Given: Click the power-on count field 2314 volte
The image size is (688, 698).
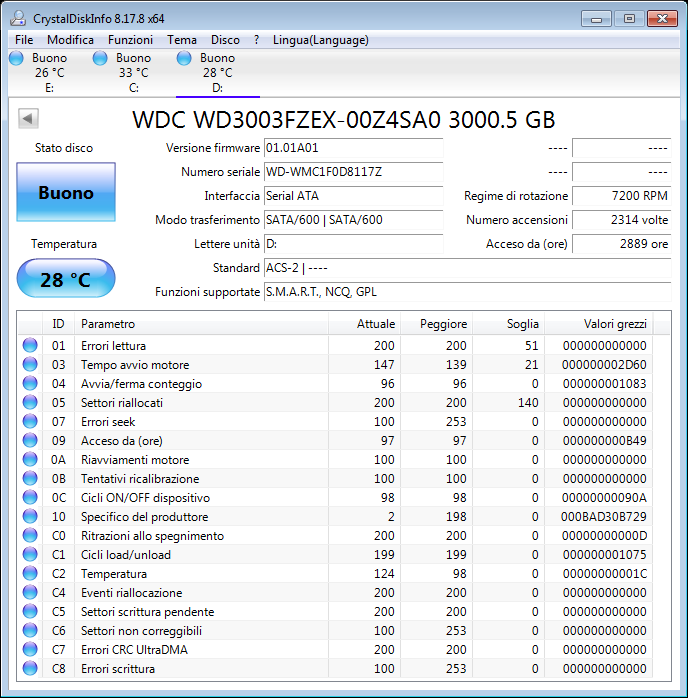Looking at the screenshot, I should [622, 220].
